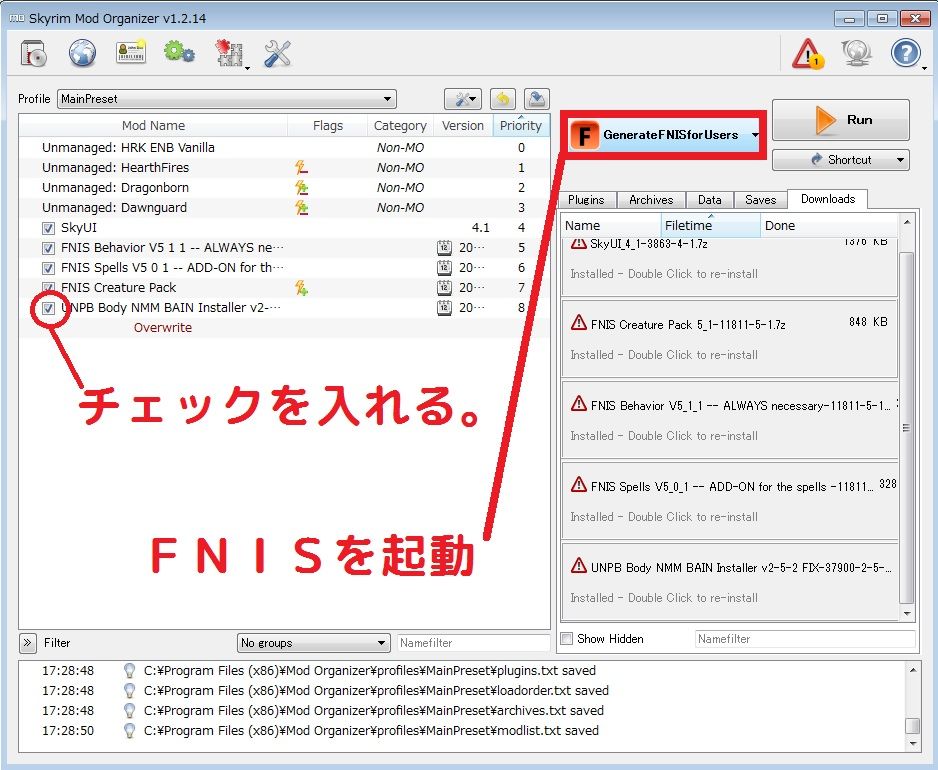Image resolution: width=938 pixels, height=770 pixels.
Task: Open the Install Mod from archive icon
Action: 34,53
